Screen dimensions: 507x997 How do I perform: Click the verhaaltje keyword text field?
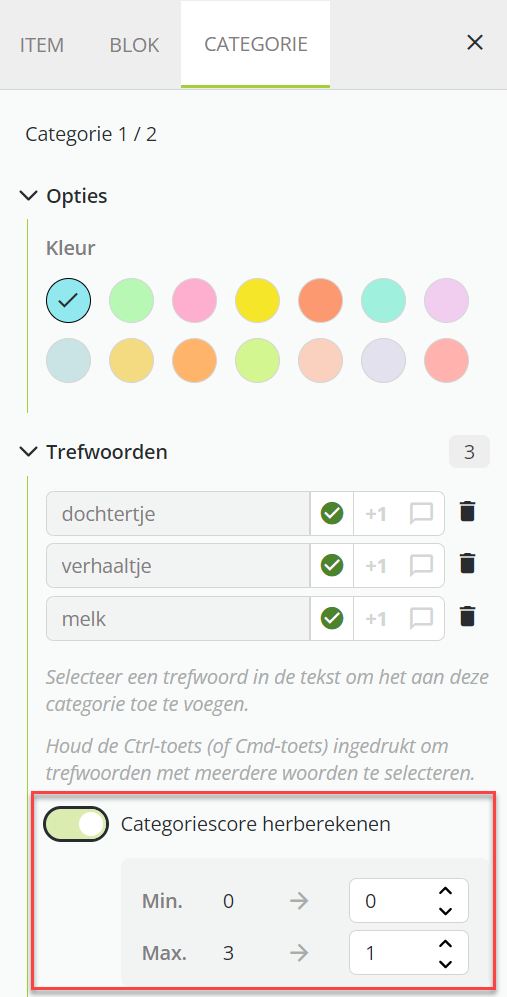[178, 565]
